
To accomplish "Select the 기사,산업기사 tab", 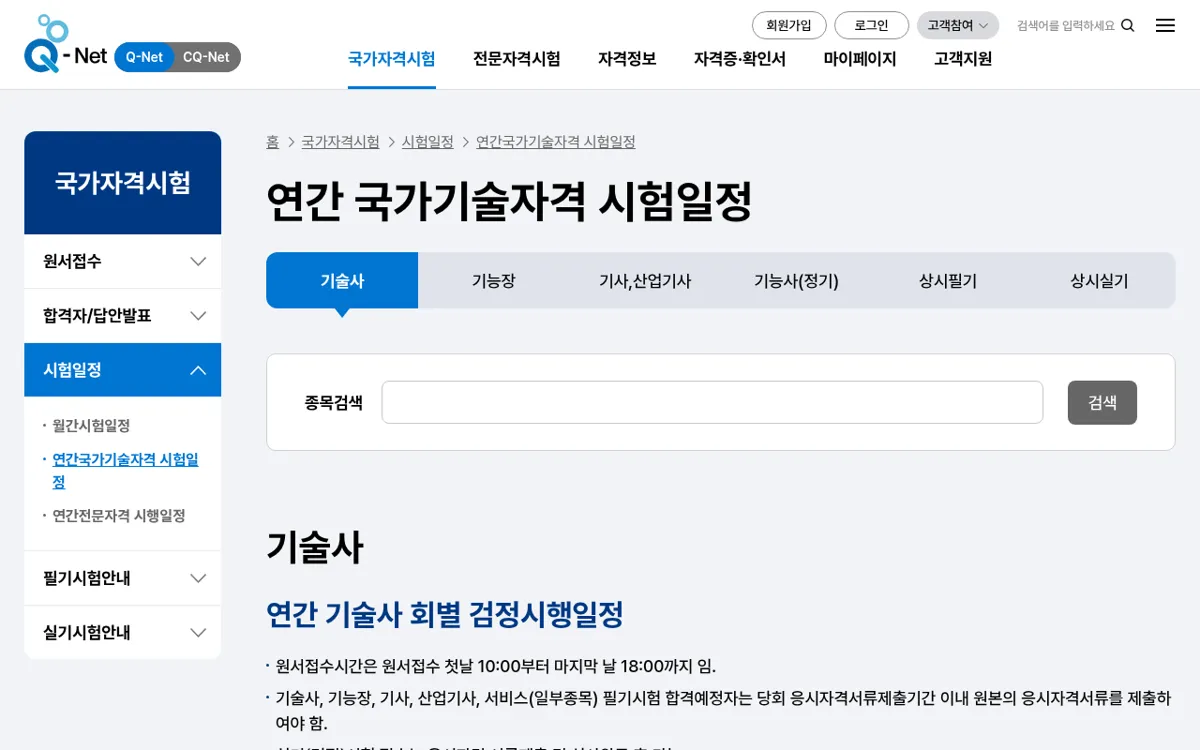I will [x=645, y=281].
